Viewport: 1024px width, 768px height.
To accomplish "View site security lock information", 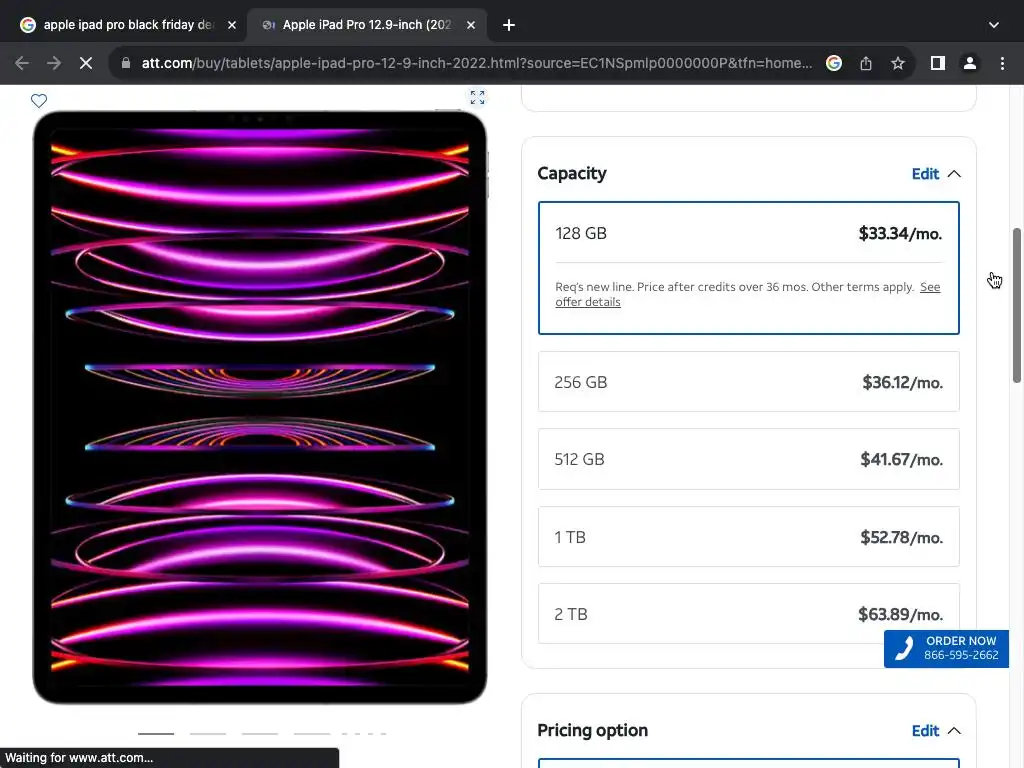I will coord(126,63).
